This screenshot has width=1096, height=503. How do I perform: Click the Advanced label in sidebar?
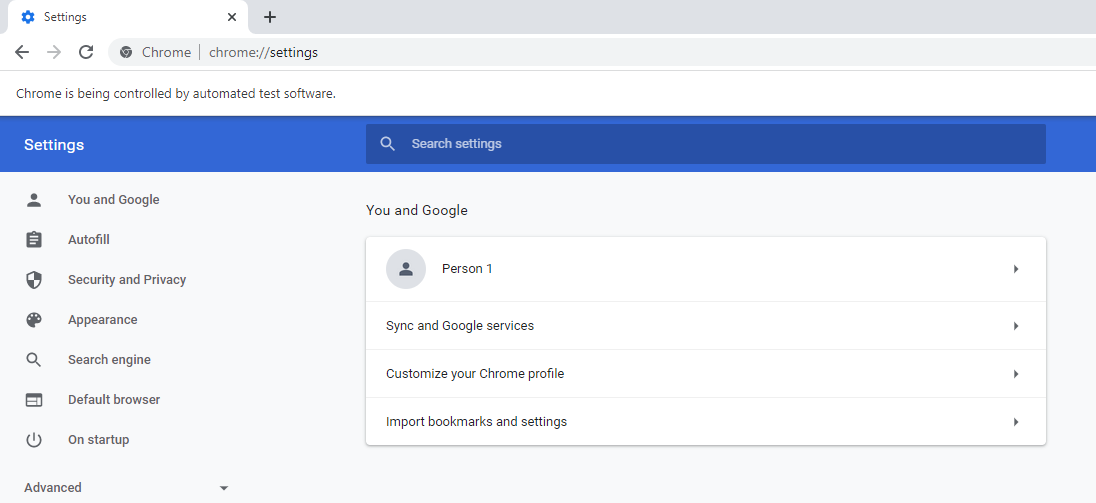tap(52, 488)
